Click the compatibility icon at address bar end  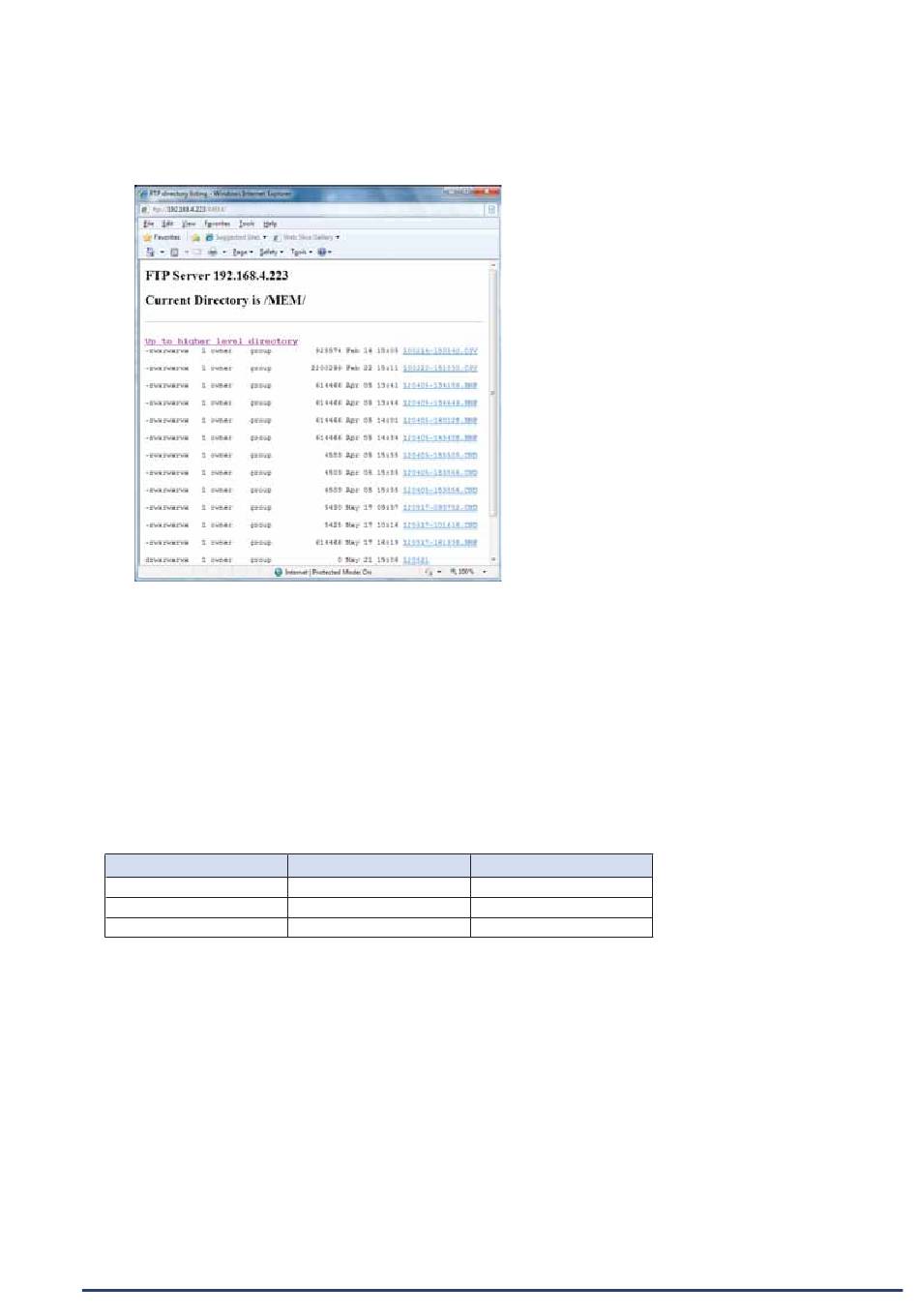491,209
